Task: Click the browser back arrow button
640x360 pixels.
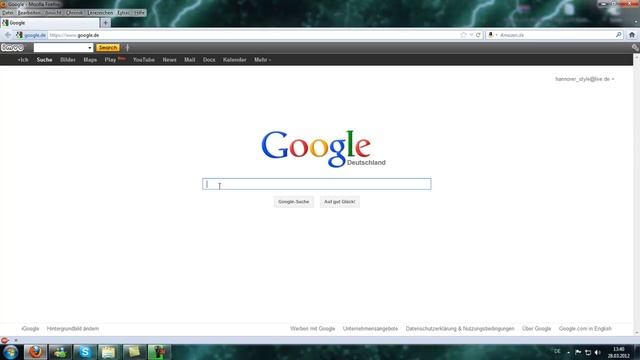Action: point(7,35)
